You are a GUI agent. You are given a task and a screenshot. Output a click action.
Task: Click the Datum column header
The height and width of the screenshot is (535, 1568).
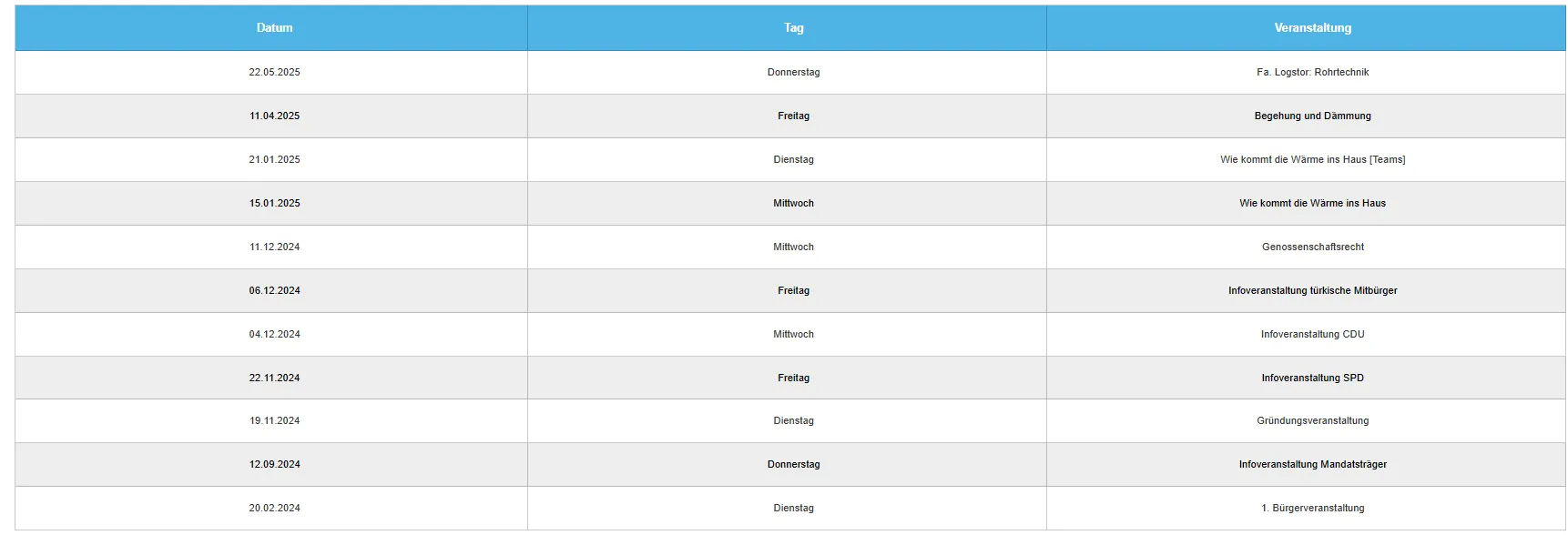pos(274,28)
